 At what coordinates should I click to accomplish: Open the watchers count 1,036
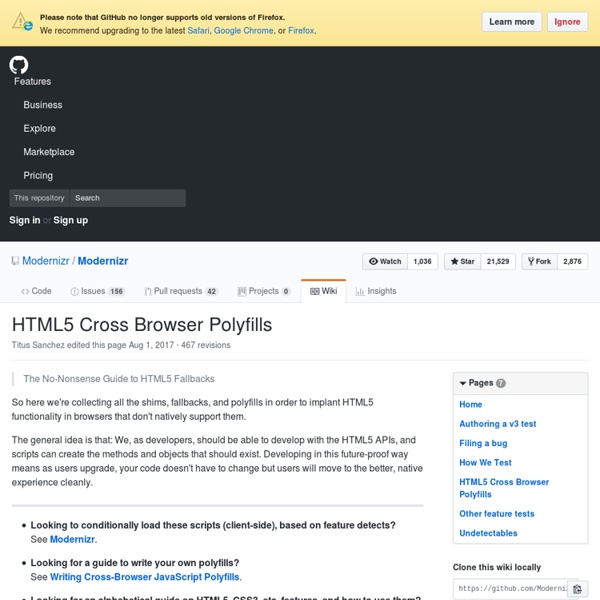click(422, 261)
